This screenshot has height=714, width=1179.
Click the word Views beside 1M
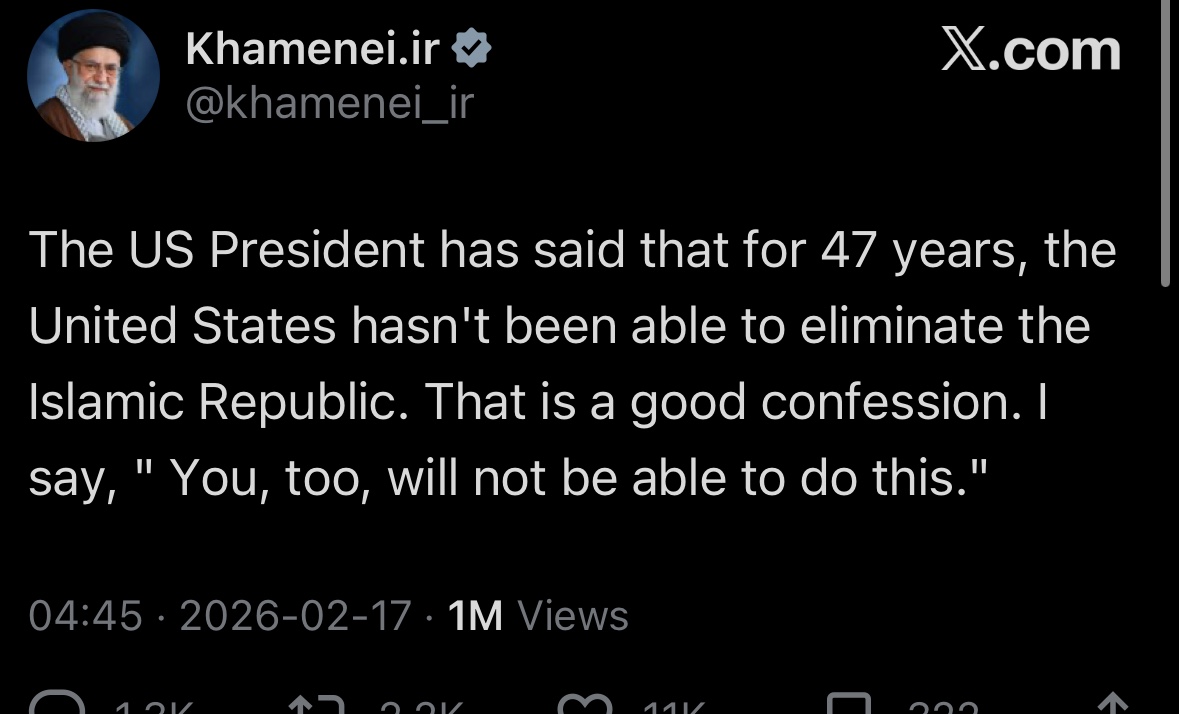pyautogui.click(x=573, y=616)
